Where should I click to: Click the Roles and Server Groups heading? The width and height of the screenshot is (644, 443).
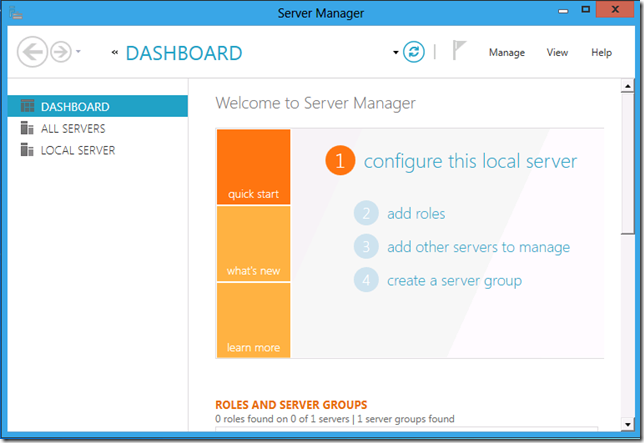click(291, 405)
